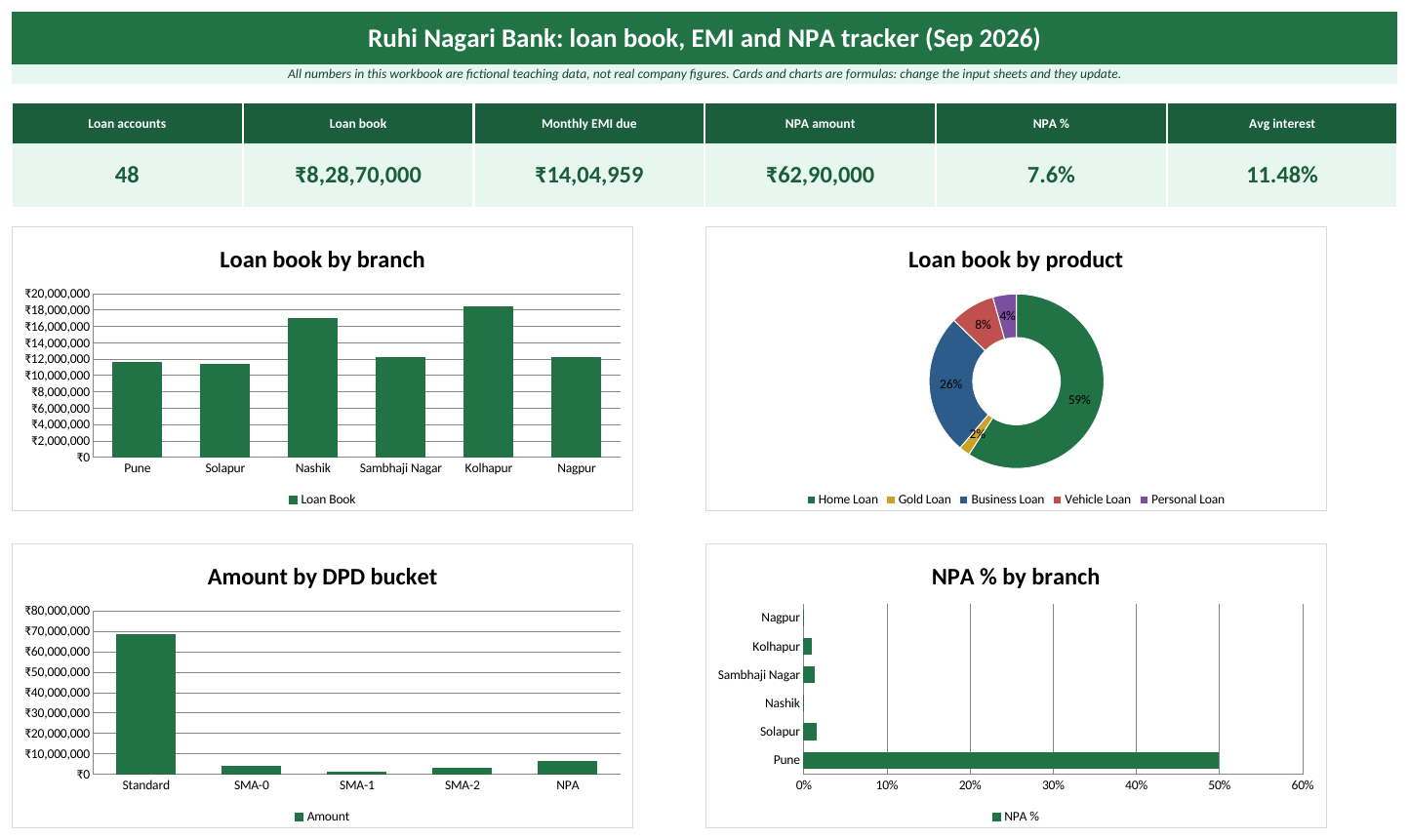The height and width of the screenshot is (840, 1409).
Task: Click the Loan Book legend entry
Action: (x=322, y=500)
